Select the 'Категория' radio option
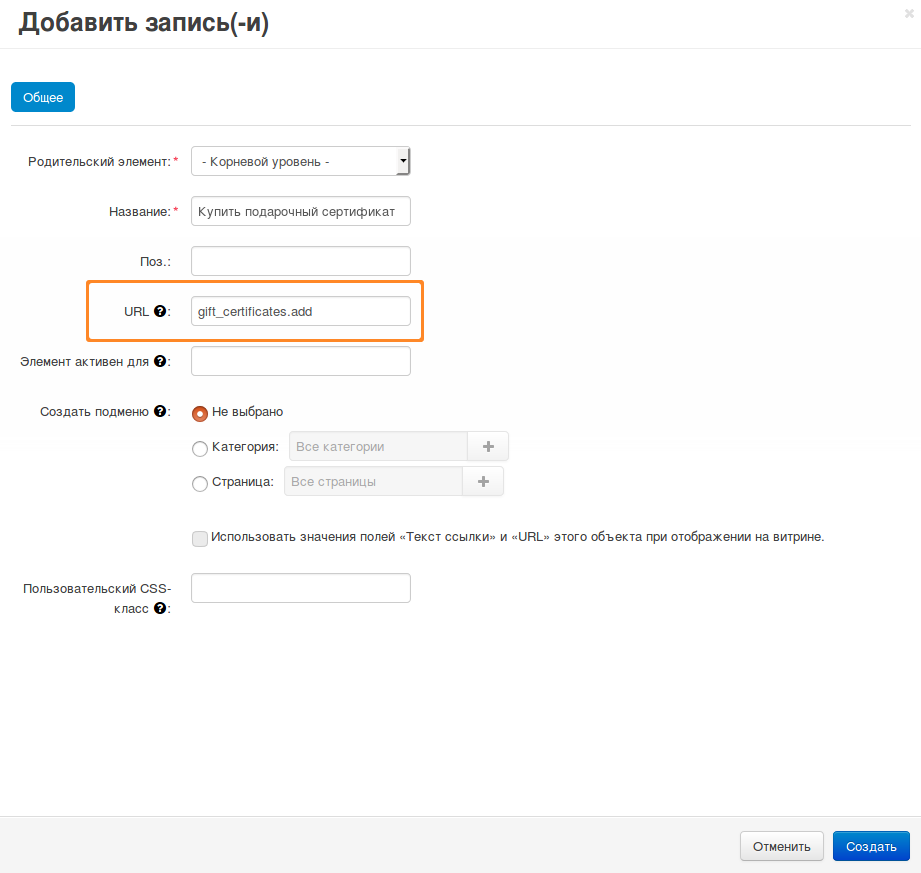Image resolution: width=921 pixels, height=873 pixels. point(200,448)
